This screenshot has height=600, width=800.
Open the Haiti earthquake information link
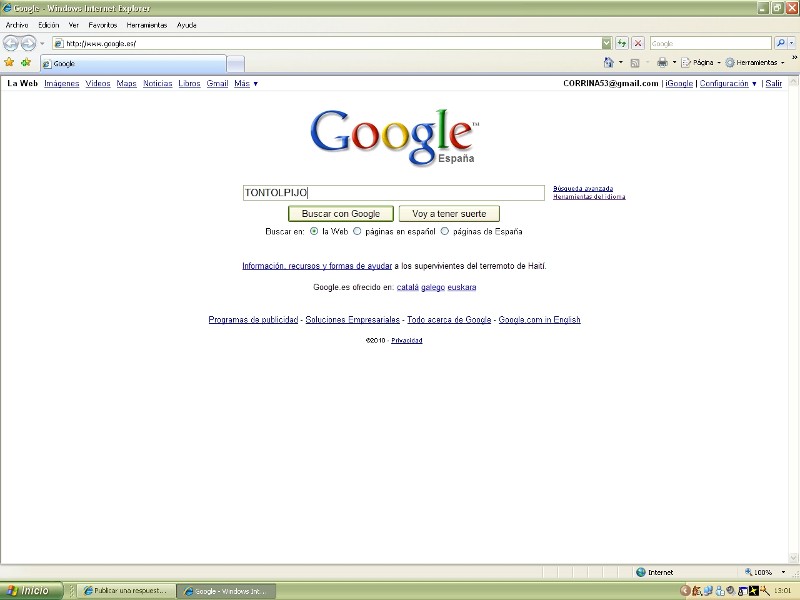click(317, 266)
